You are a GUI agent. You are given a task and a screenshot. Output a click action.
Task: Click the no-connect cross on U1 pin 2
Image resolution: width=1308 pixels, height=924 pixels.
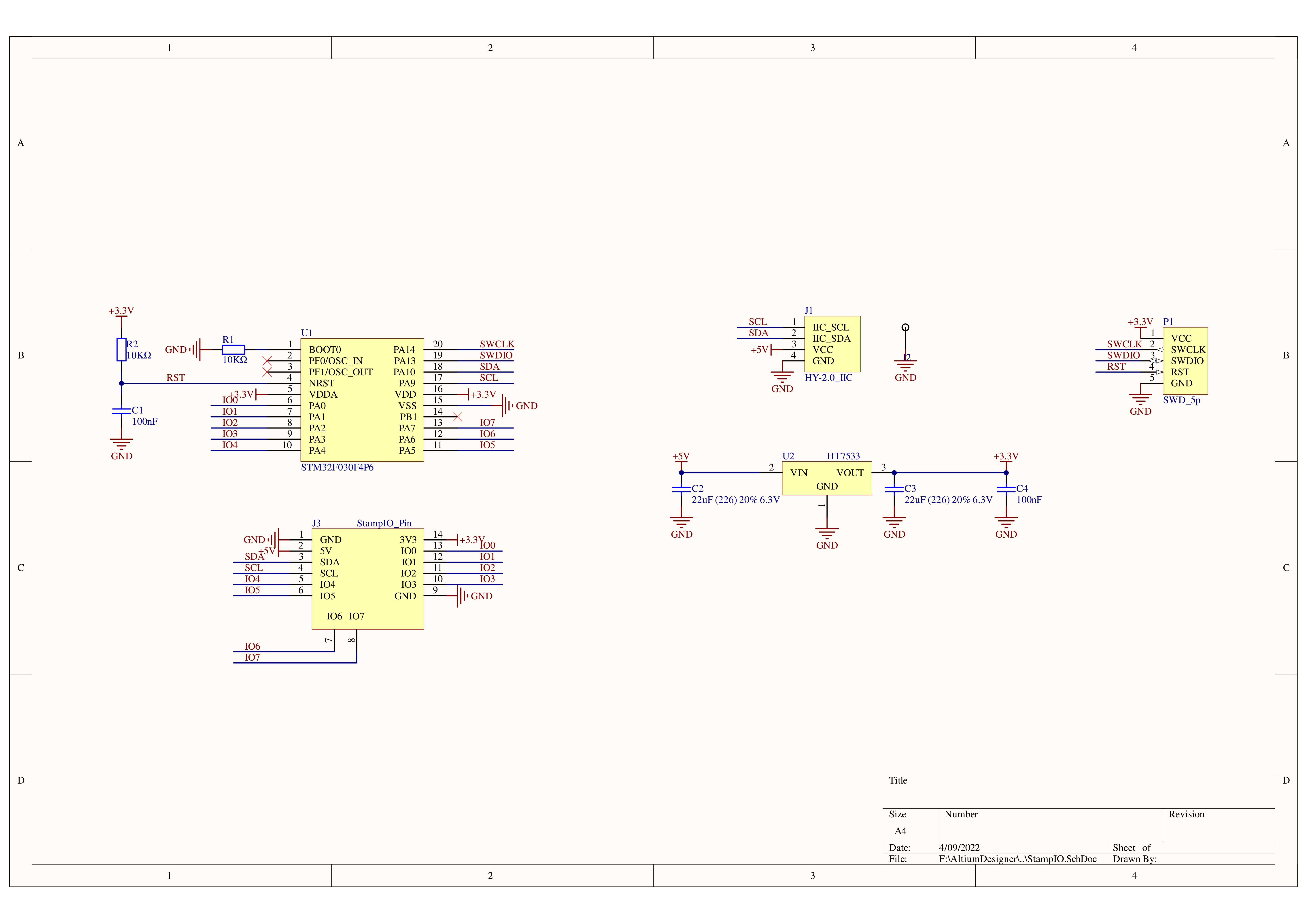click(267, 361)
